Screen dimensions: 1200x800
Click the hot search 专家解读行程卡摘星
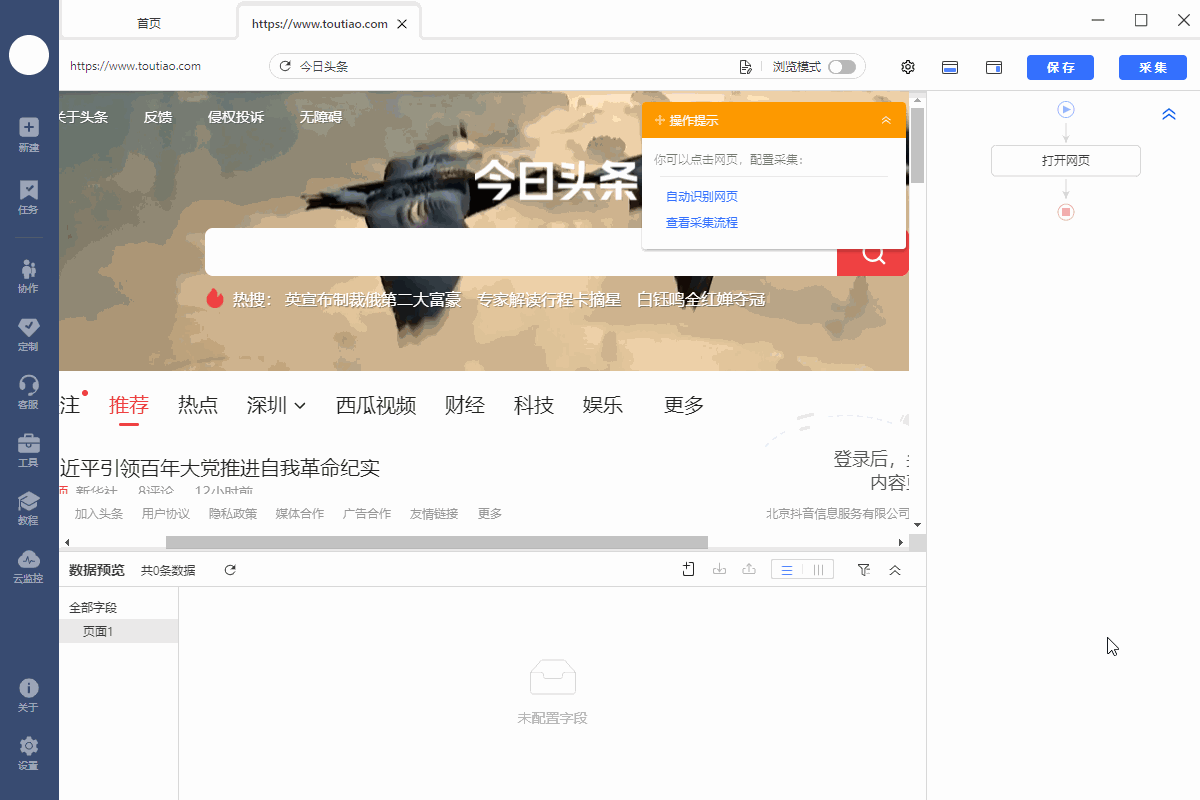pyautogui.click(x=549, y=299)
